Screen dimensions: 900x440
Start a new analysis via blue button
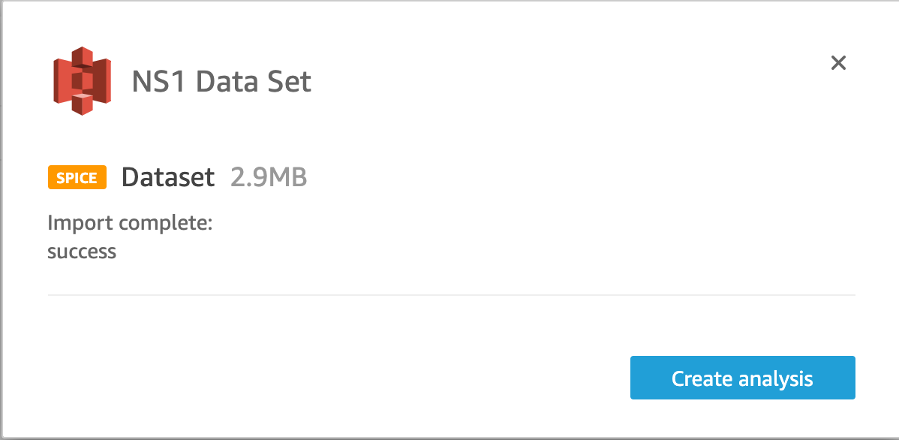pyautogui.click(x=742, y=378)
